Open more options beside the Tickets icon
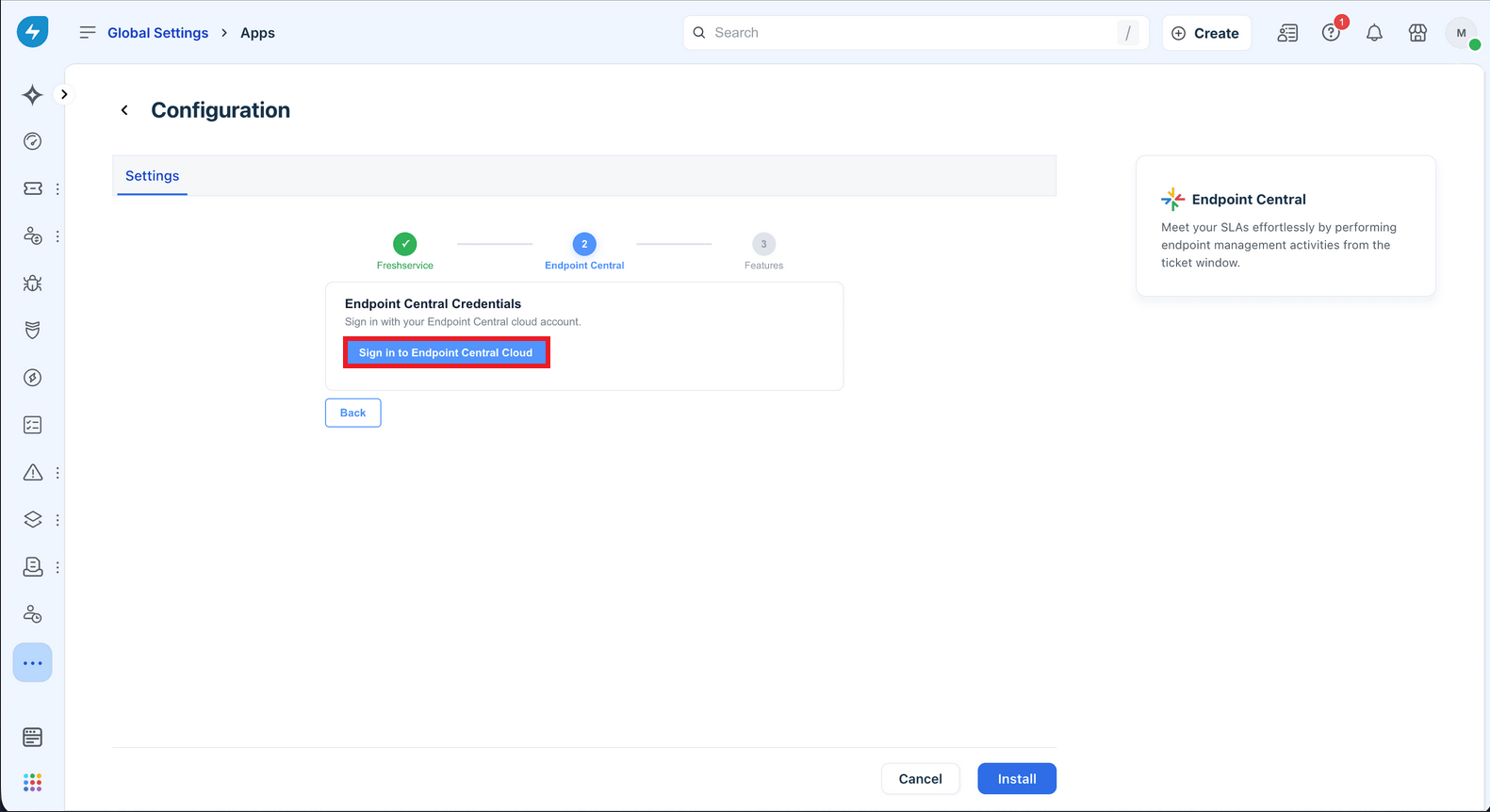Viewport: 1490px width, 812px height. click(x=57, y=188)
